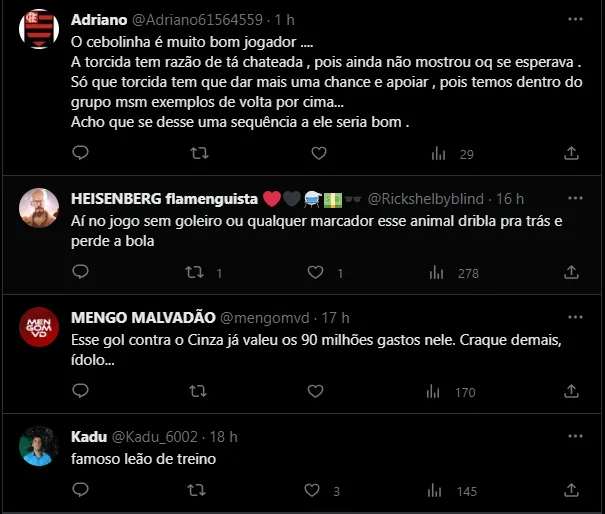Like MENGO MALVADÃO's tweet
Viewport: 605px width, 514px height.
click(x=318, y=392)
